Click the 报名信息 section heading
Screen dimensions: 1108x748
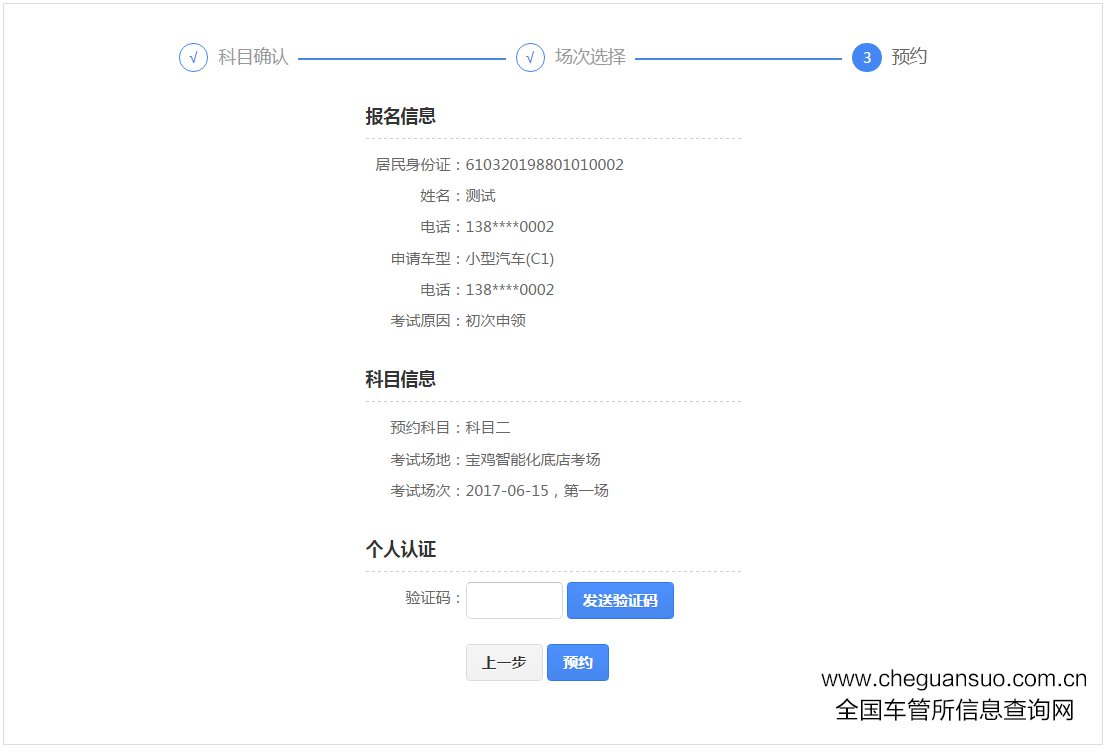tap(400, 117)
